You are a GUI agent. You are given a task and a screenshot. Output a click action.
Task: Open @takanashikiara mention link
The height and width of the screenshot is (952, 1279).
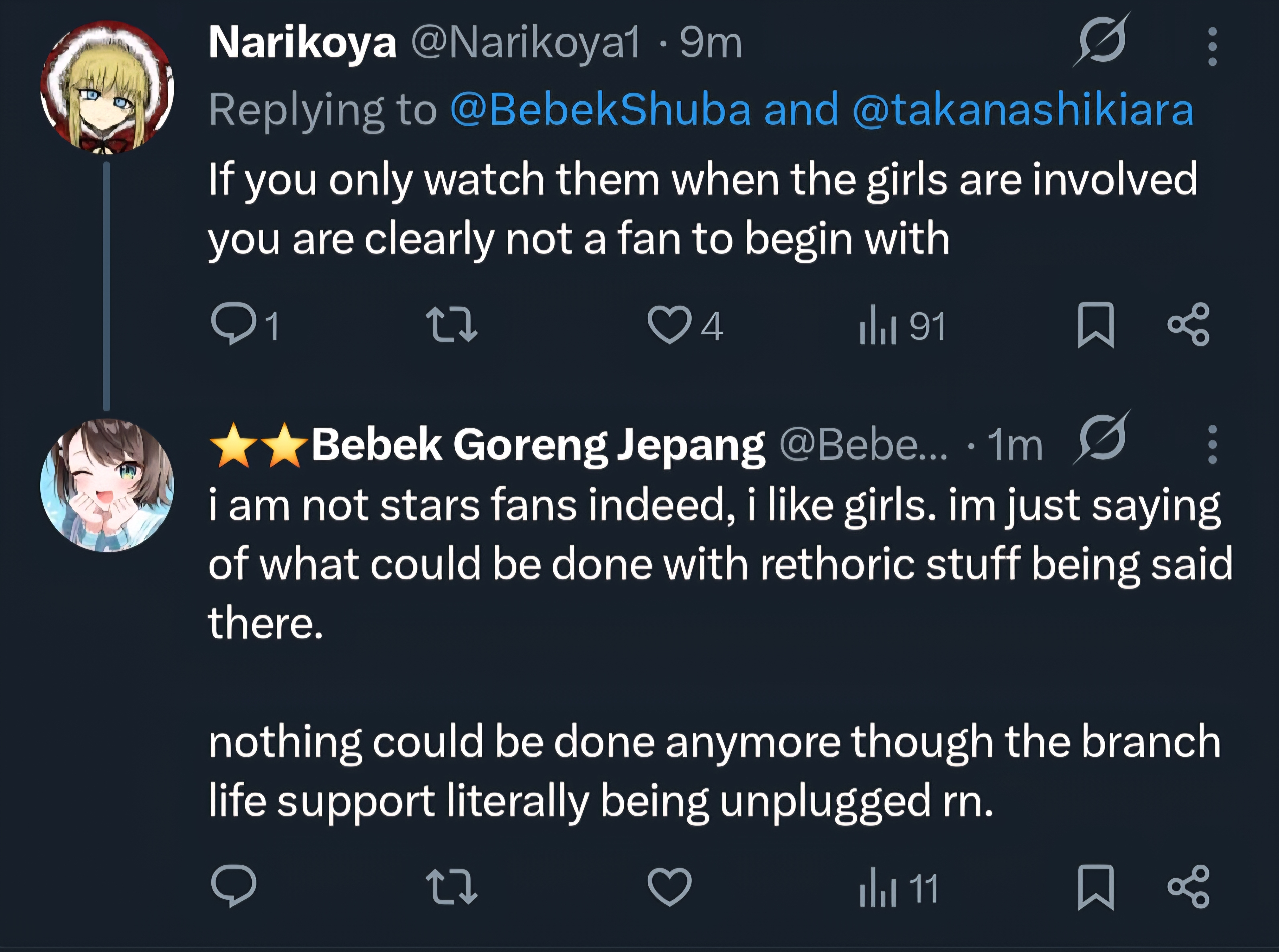coord(1023,110)
